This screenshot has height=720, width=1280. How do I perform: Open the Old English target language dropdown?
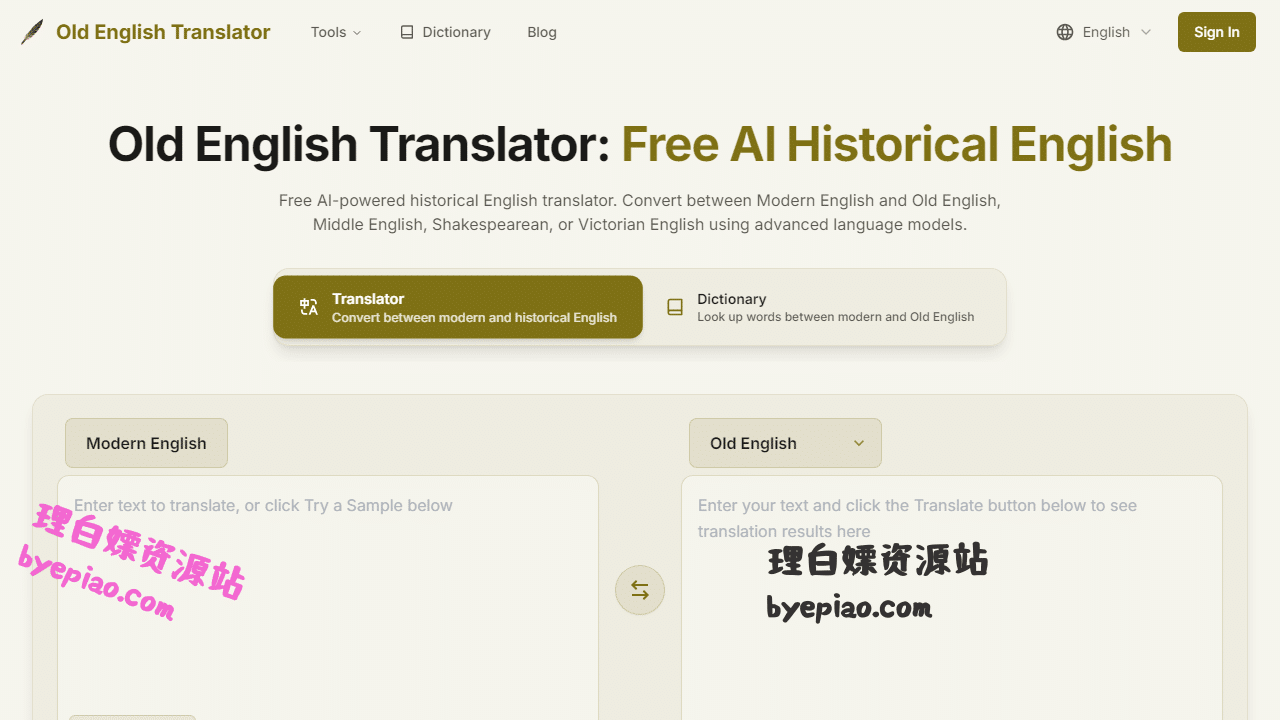[785, 443]
